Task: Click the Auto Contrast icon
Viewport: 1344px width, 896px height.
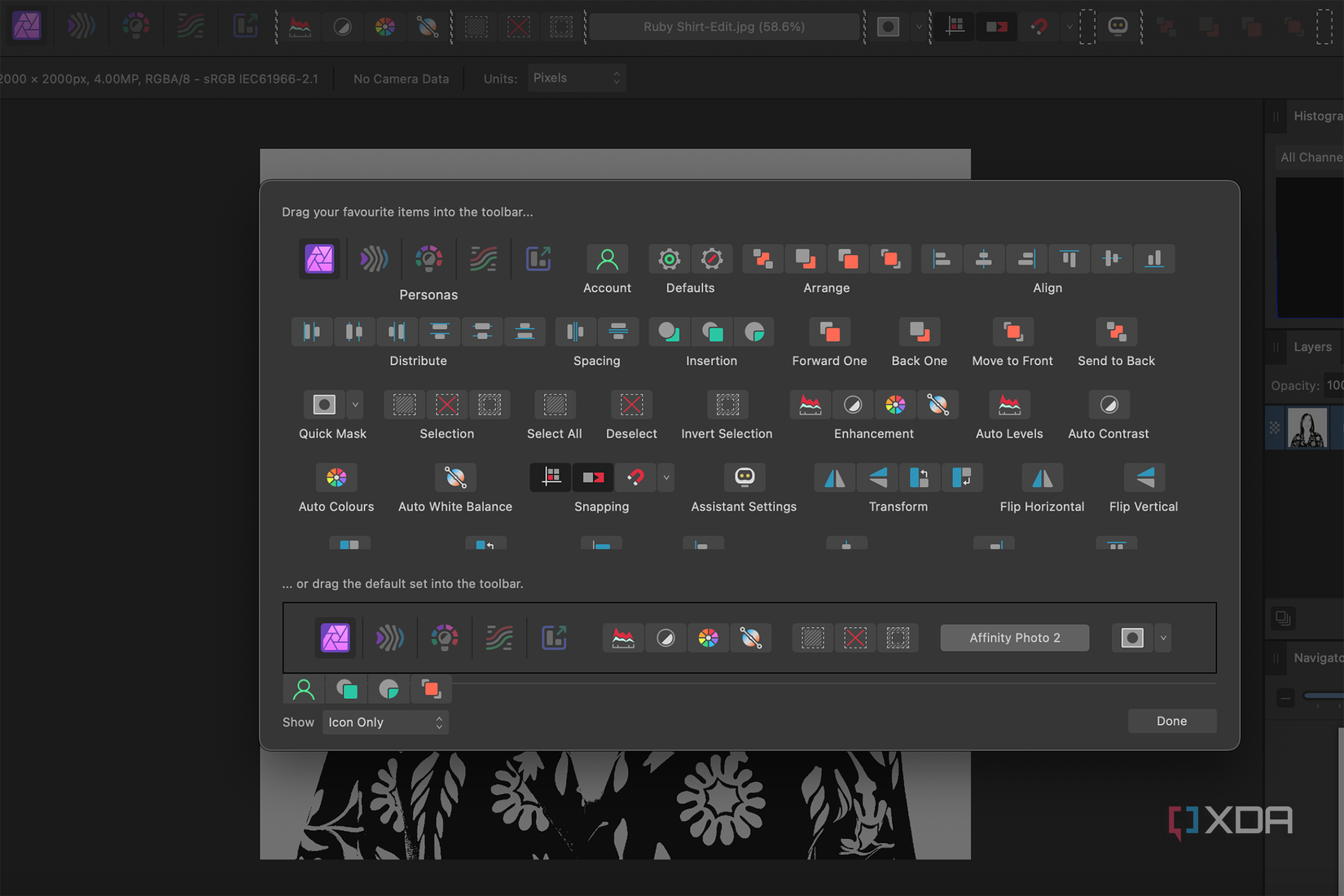Action: pyautogui.click(x=1109, y=405)
